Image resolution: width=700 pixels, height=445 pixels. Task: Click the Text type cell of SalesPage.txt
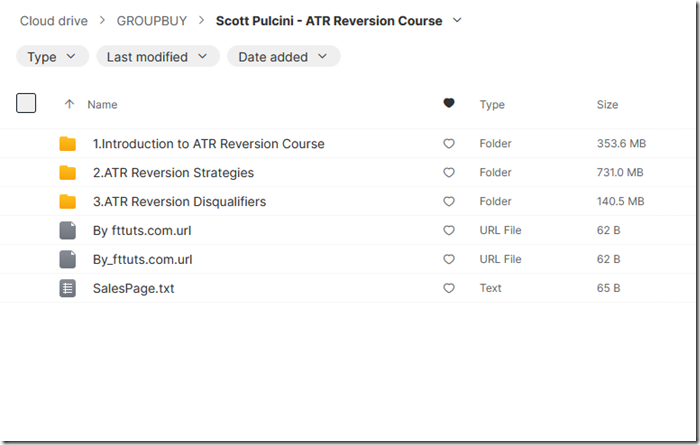[x=491, y=288]
